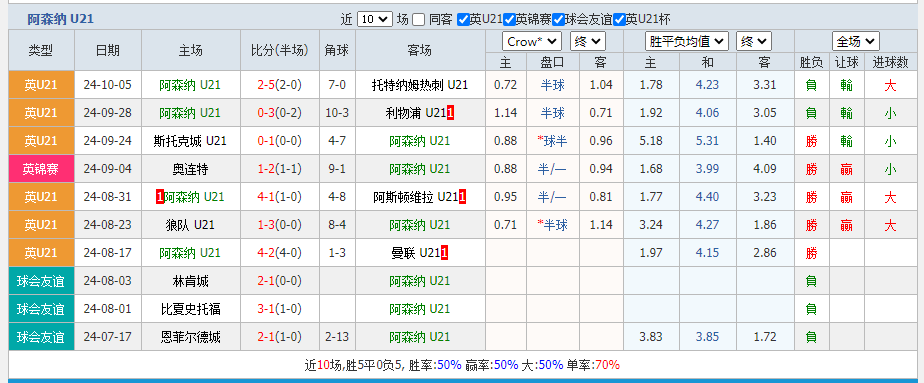Click away odds value 4.09
The height and width of the screenshot is (383, 924).
pos(765,169)
